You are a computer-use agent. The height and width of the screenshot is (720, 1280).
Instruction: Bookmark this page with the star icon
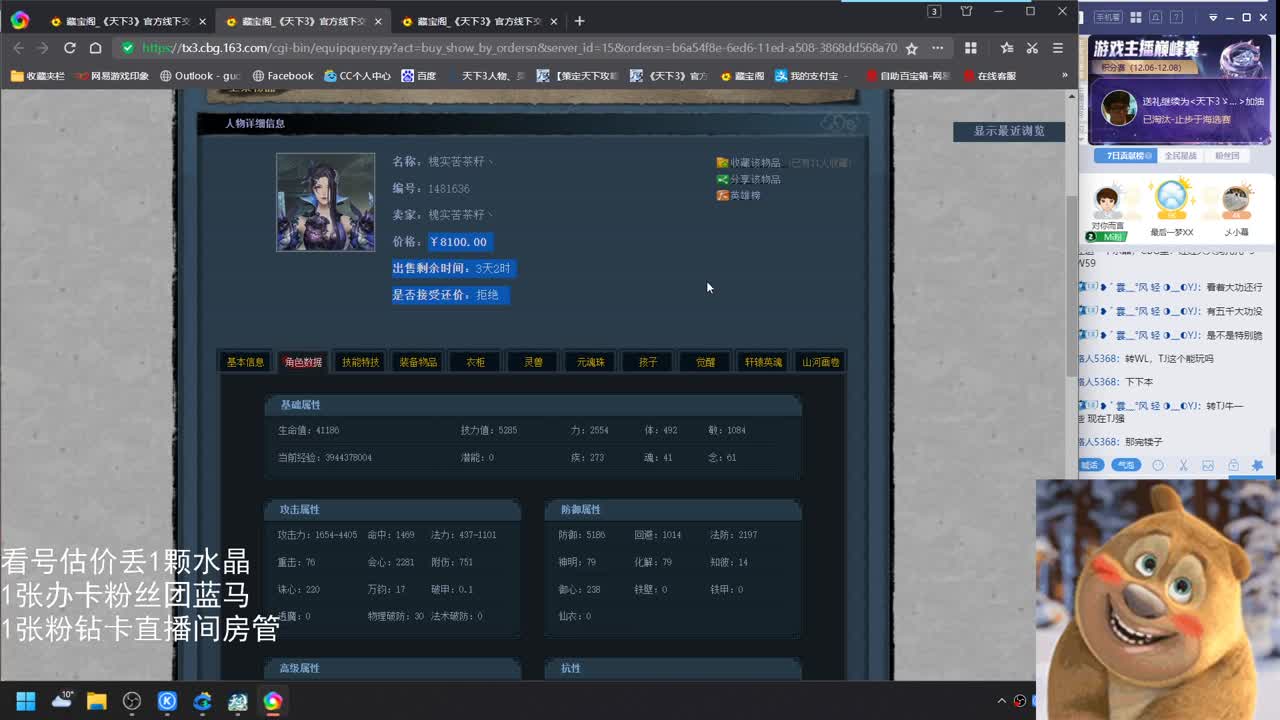911,48
